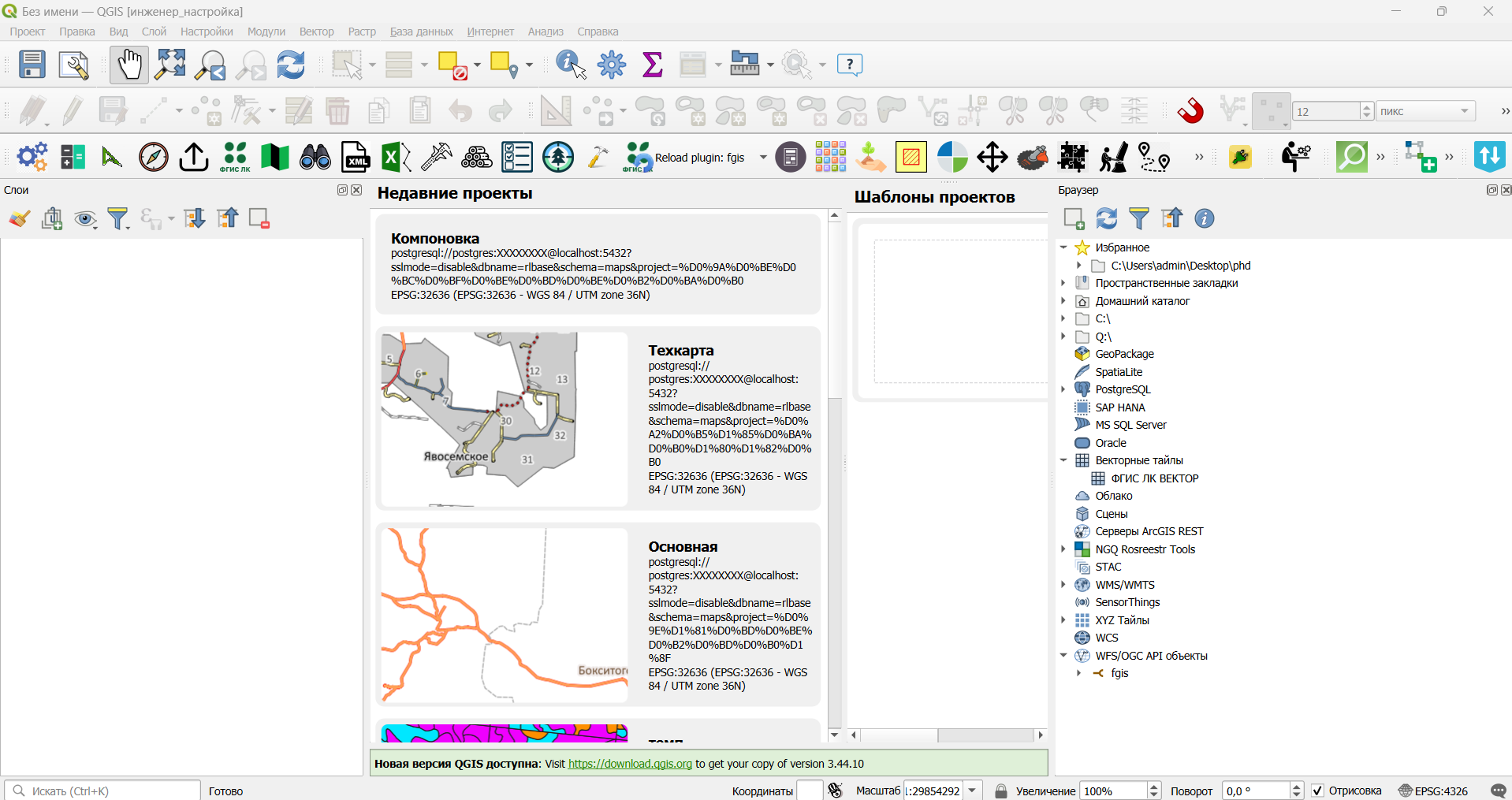Toggle layer visibility eye in Layers toolbar

(85, 218)
